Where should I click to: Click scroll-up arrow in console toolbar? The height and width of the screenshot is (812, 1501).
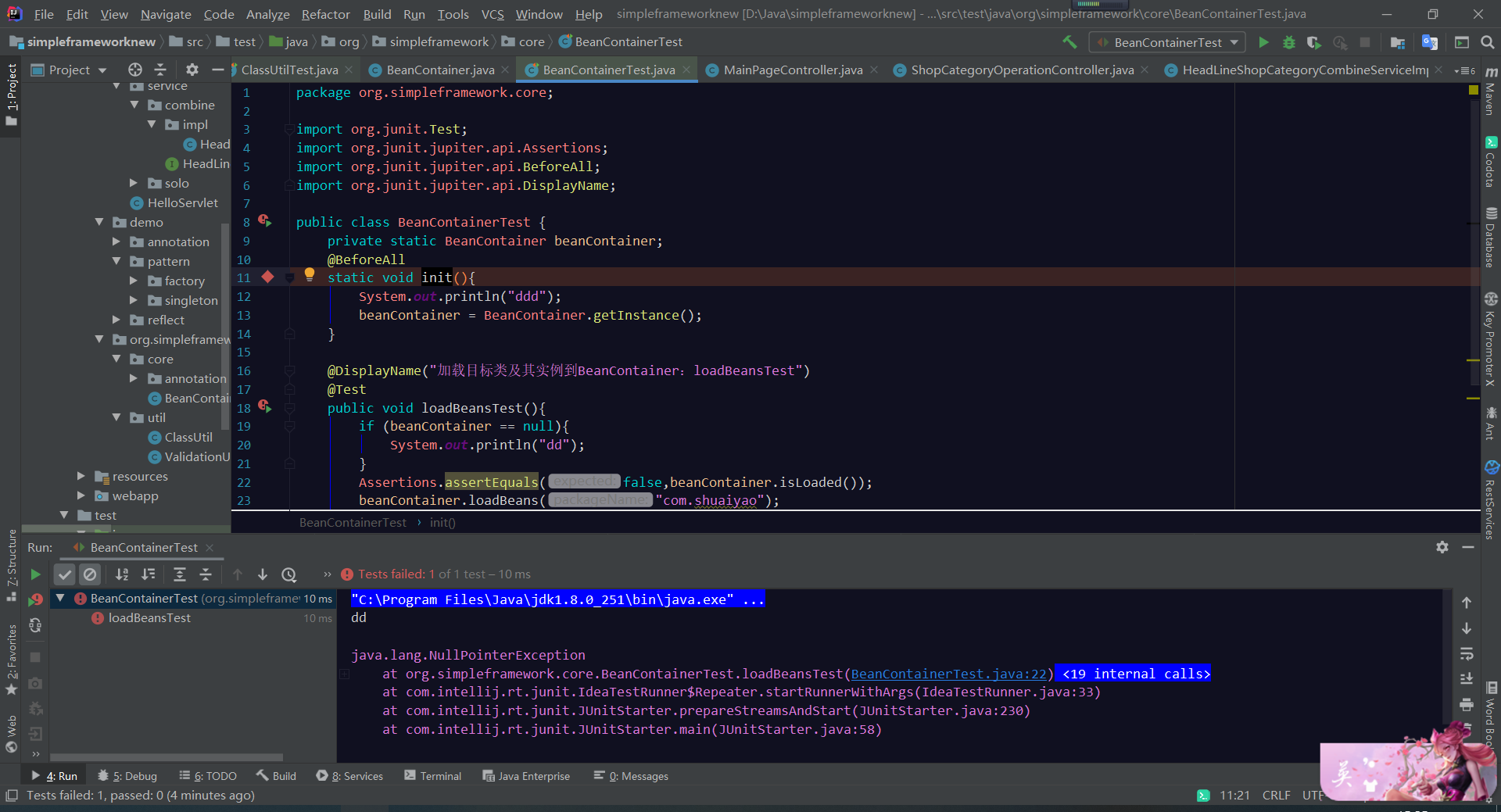[1467, 603]
